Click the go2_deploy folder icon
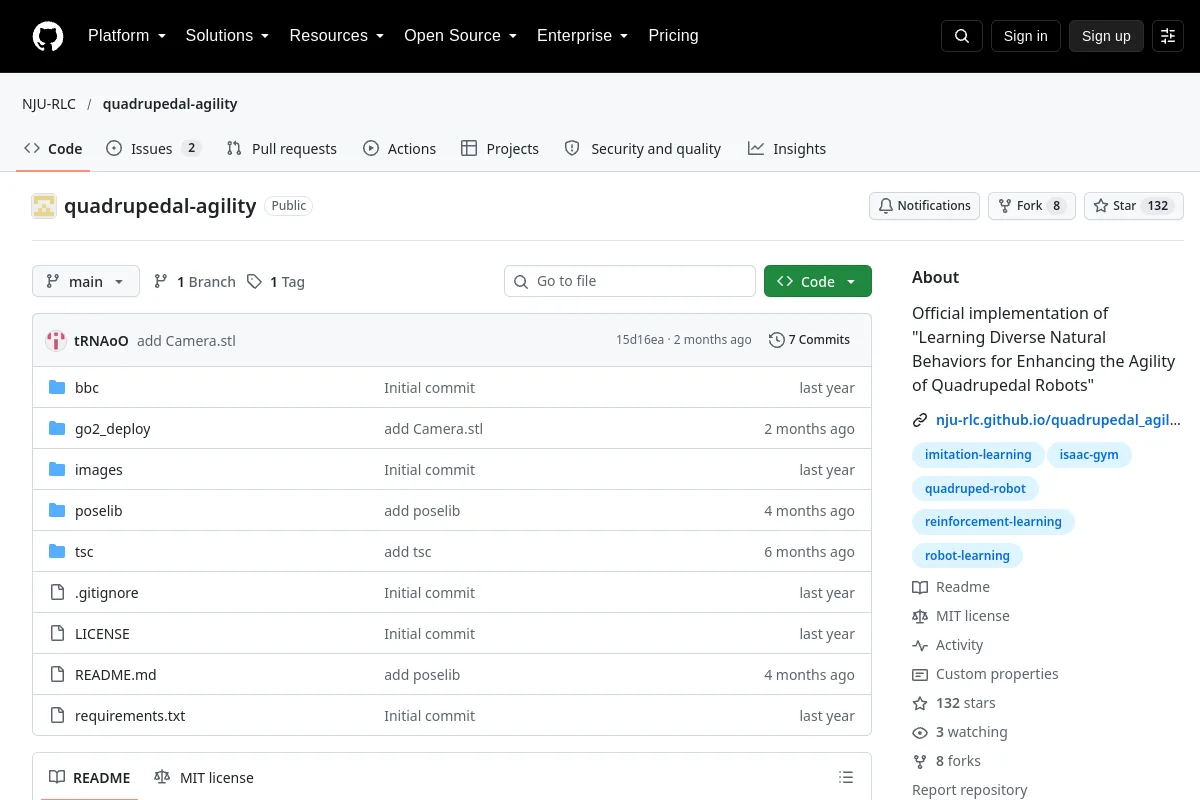The image size is (1200, 800). (57, 429)
